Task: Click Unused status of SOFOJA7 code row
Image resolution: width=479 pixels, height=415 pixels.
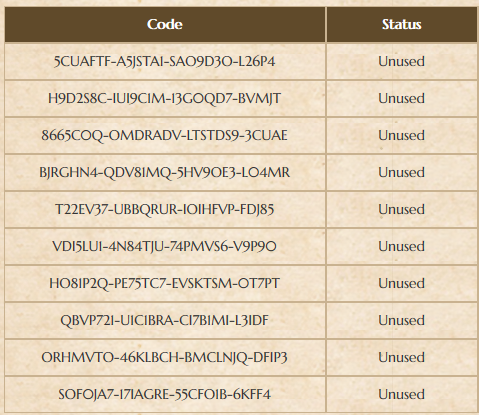Action: 402,395
